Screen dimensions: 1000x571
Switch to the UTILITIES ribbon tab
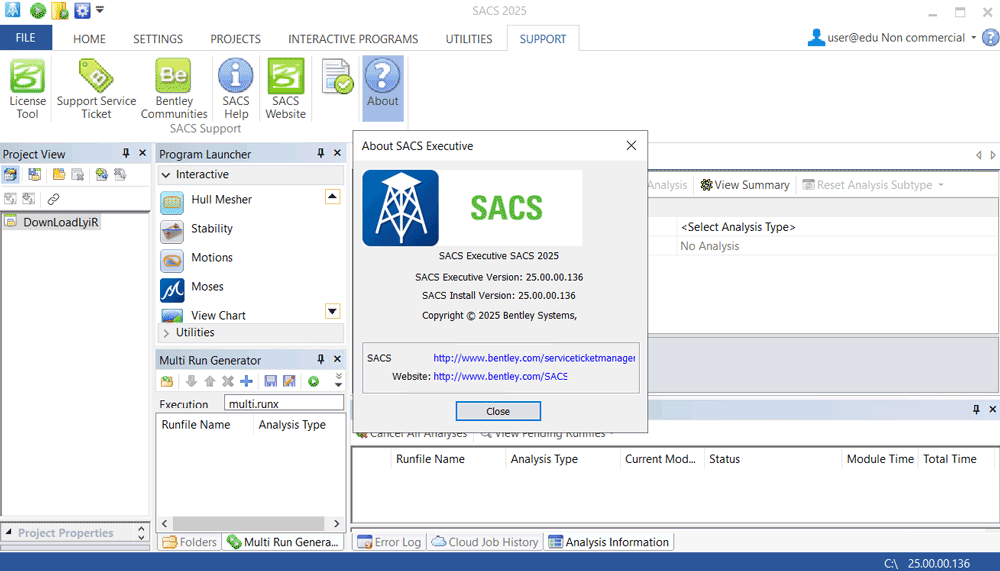click(x=469, y=39)
